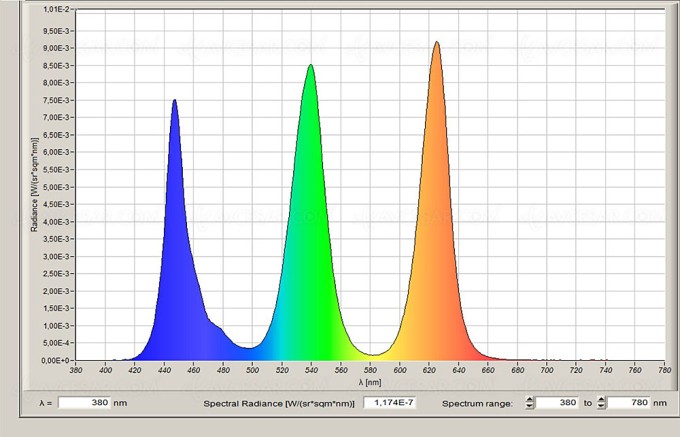Click the '580' x-axis tick label
The height and width of the screenshot is (437, 680).
[x=370, y=370]
